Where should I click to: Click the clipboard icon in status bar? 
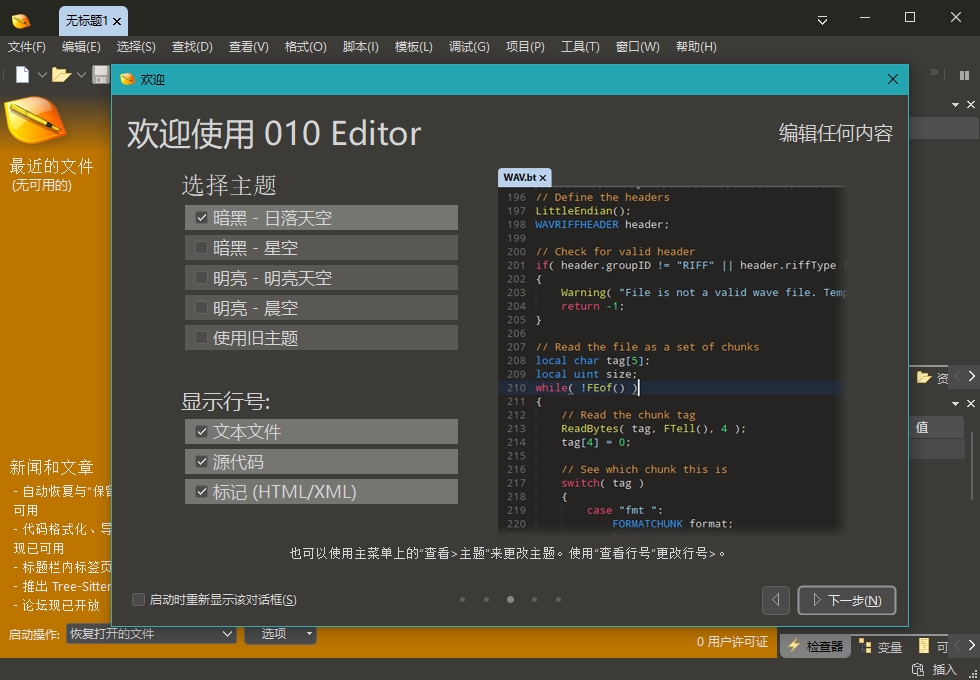point(918,669)
